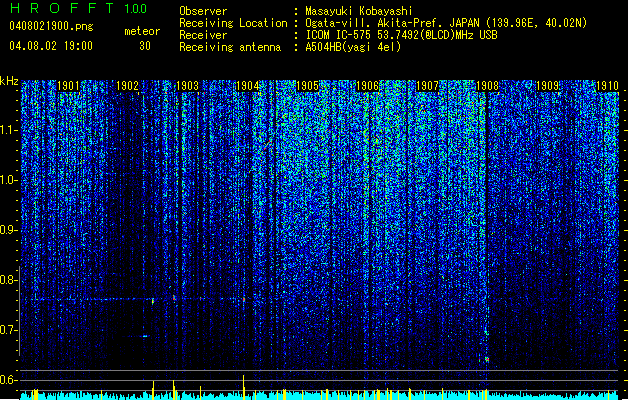Screen dimensions: 629x400
Task: Click the 1903 time marker
Action: point(188,86)
